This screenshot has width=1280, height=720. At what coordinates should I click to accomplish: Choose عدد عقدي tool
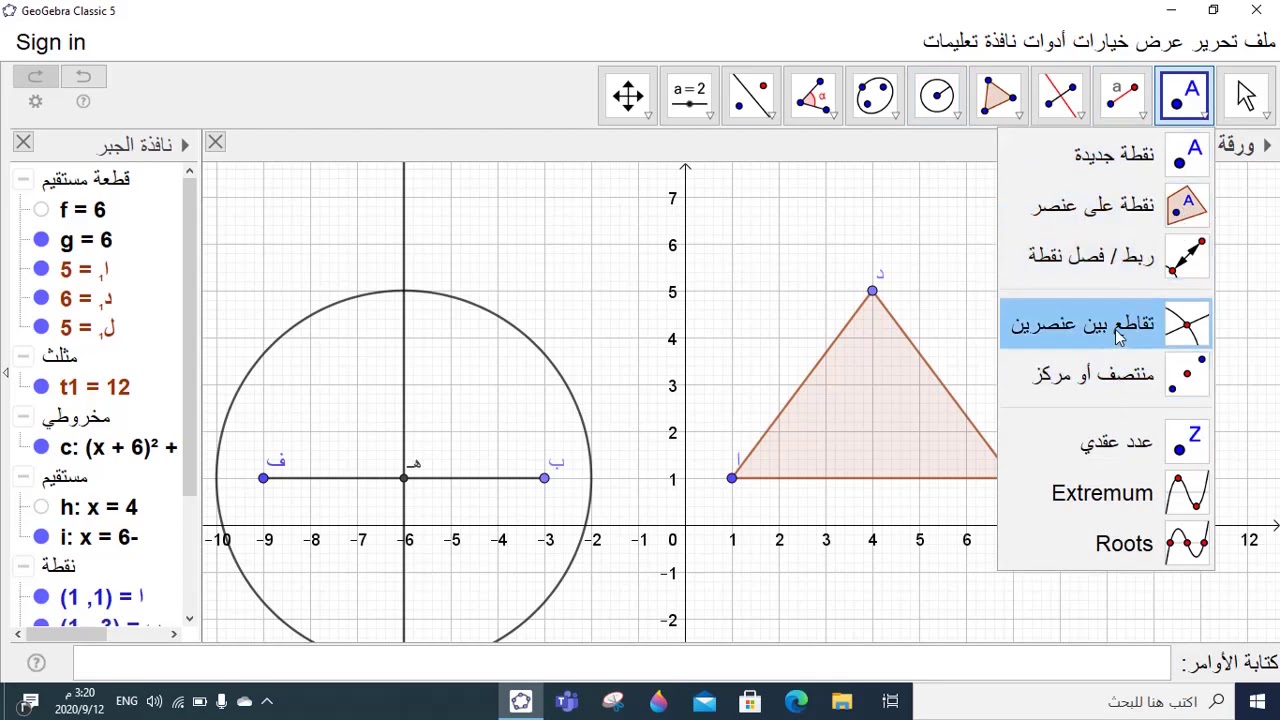(1106, 441)
